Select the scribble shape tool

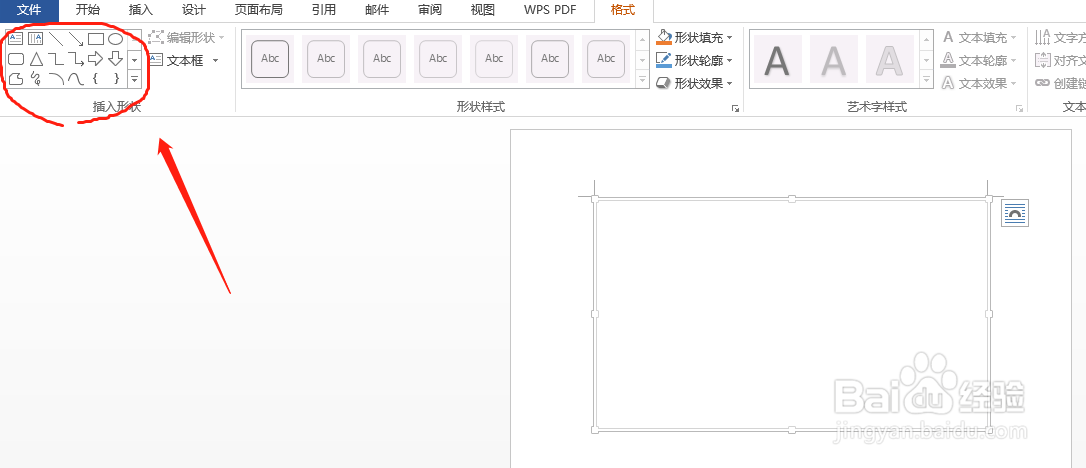(x=35, y=79)
